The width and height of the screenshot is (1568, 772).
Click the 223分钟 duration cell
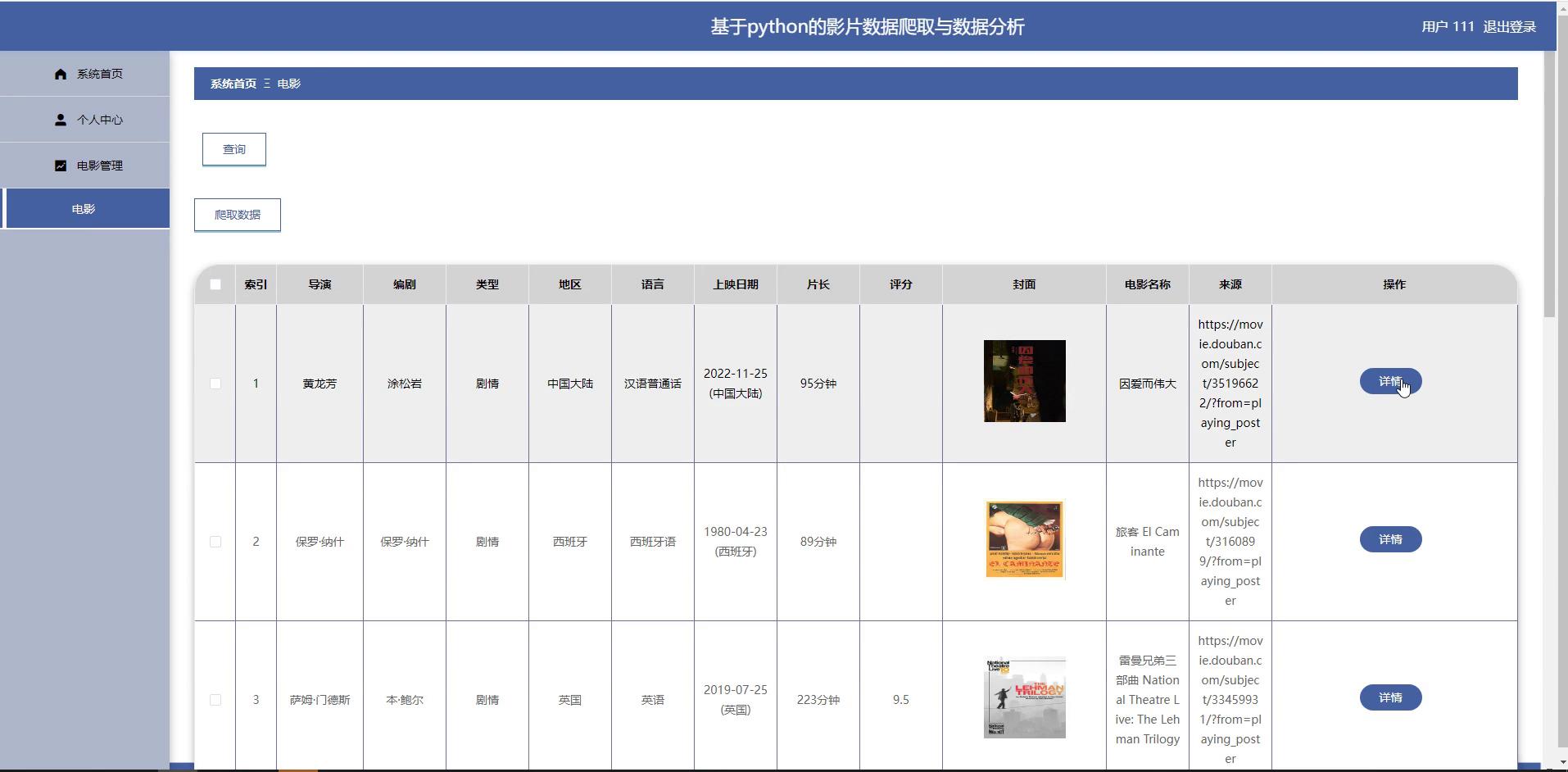pos(818,700)
